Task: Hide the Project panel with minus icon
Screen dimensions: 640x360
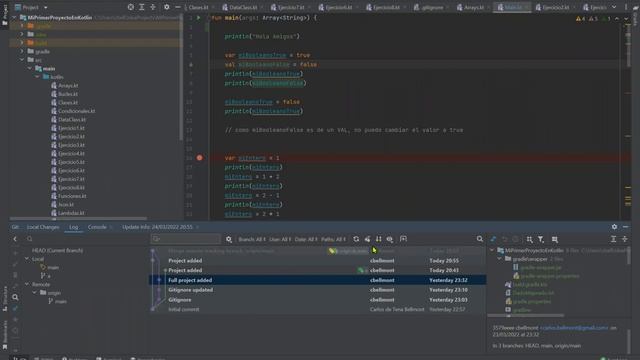Action: tap(178, 7)
